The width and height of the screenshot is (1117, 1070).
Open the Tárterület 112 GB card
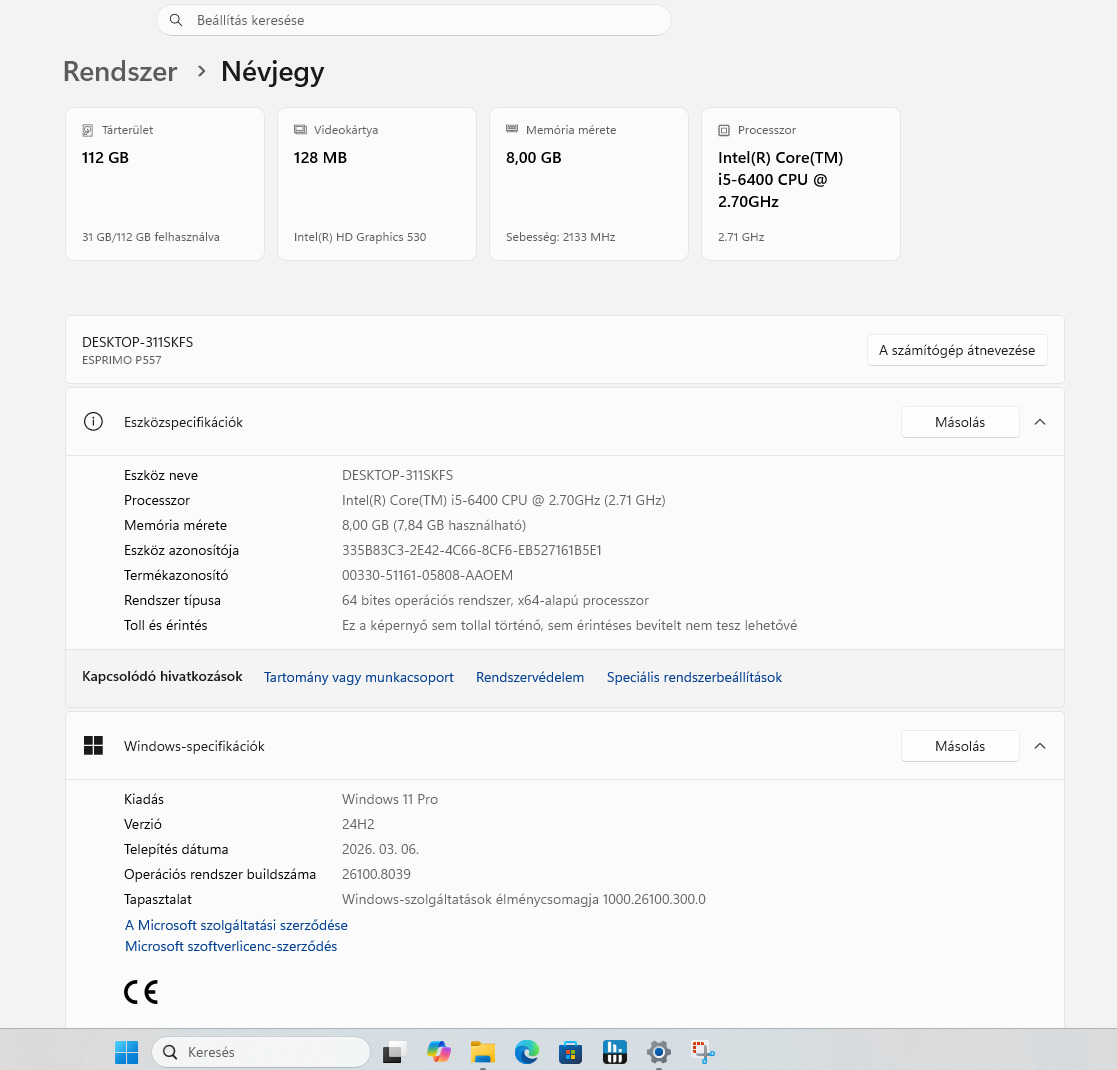(x=165, y=184)
